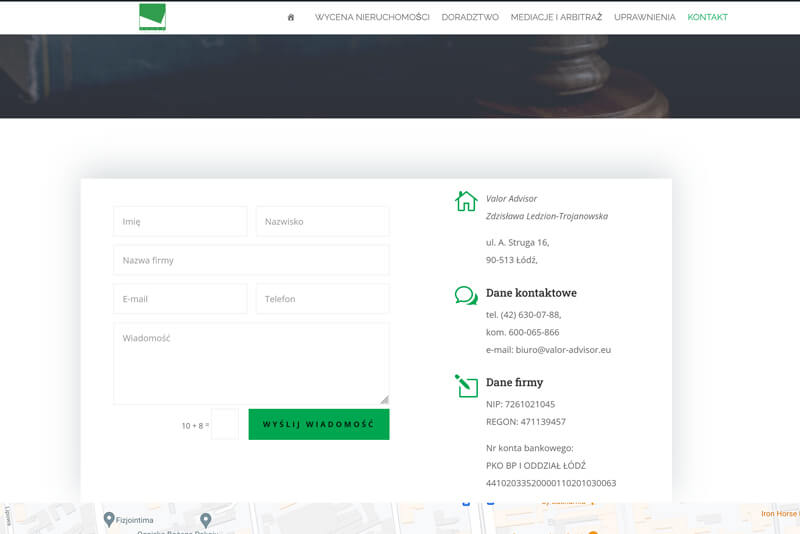800x534 pixels.
Task: Focus the Imię input field
Action: [x=180, y=221]
